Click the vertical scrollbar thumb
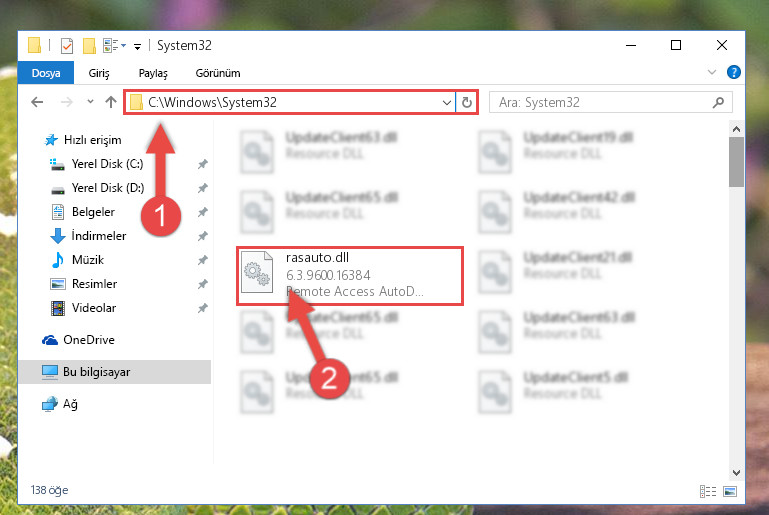 (x=736, y=162)
